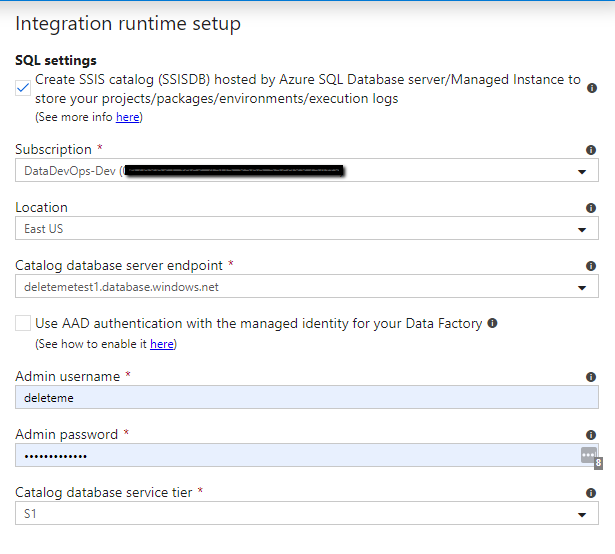Uncheck the Create SSIS catalog checkbox
615x554 pixels.
(x=23, y=88)
